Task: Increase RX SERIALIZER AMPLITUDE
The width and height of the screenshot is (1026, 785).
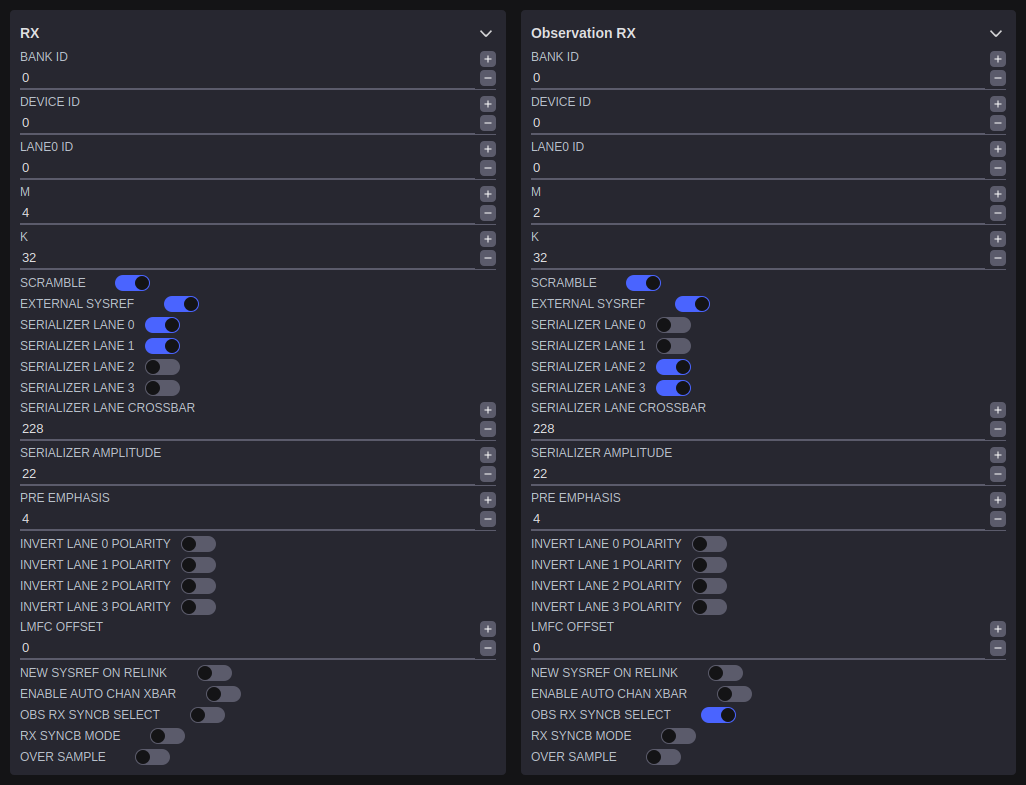Action: point(487,455)
